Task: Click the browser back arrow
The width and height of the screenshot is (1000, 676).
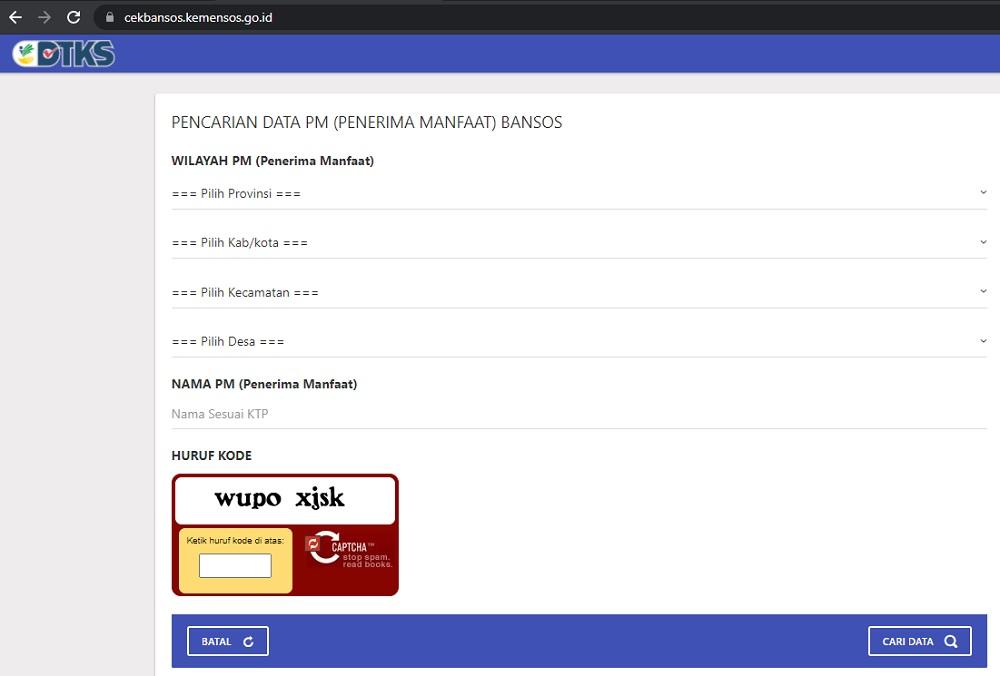Action: [x=15, y=17]
